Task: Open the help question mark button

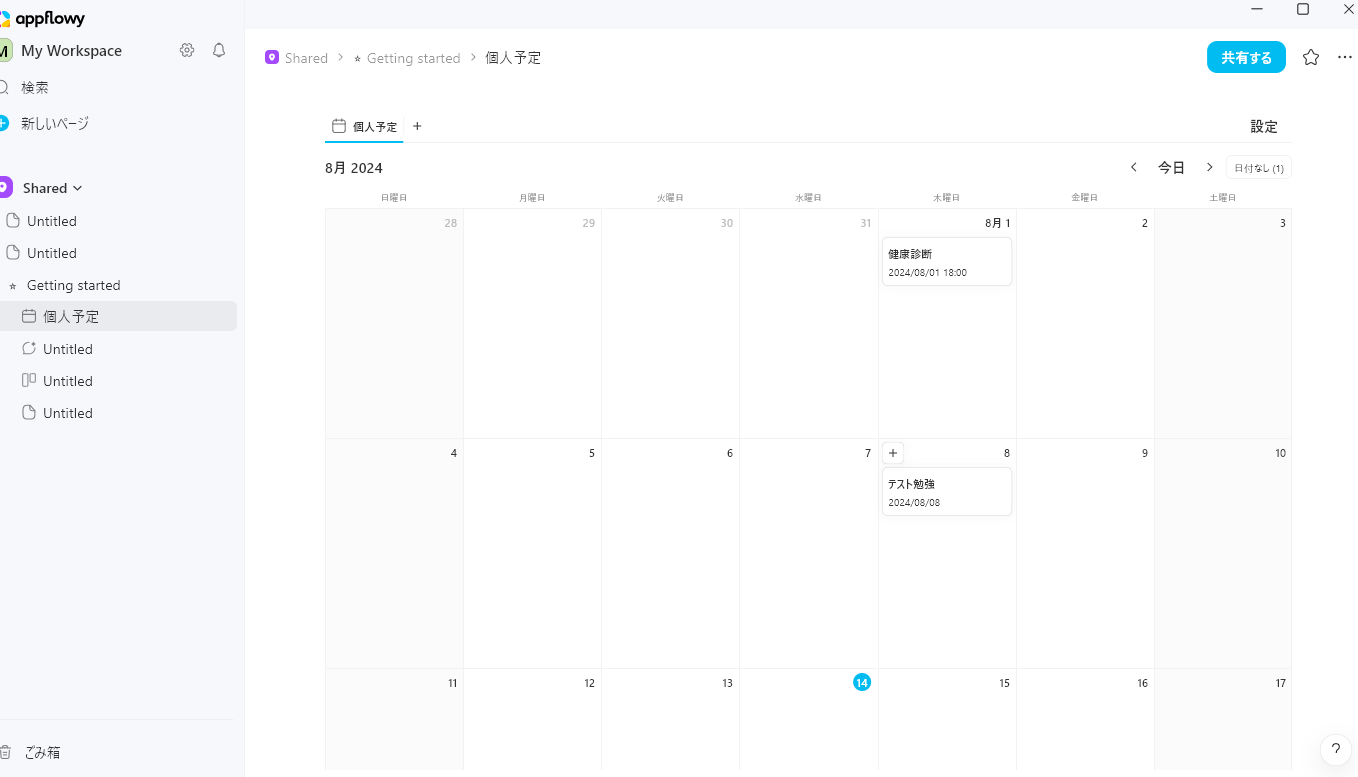Action: (1336, 749)
